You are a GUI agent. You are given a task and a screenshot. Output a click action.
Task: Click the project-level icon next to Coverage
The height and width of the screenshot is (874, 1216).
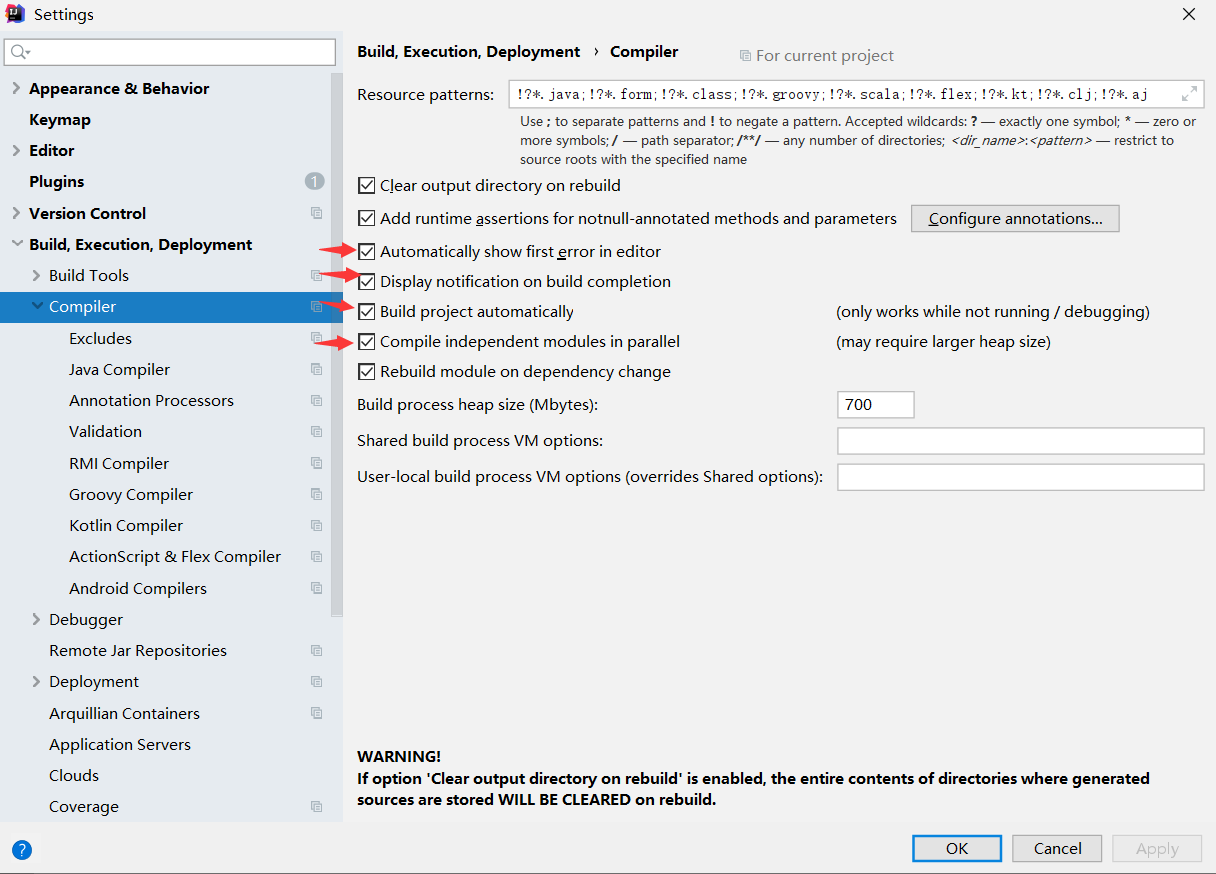pyautogui.click(x=316, y=806)
